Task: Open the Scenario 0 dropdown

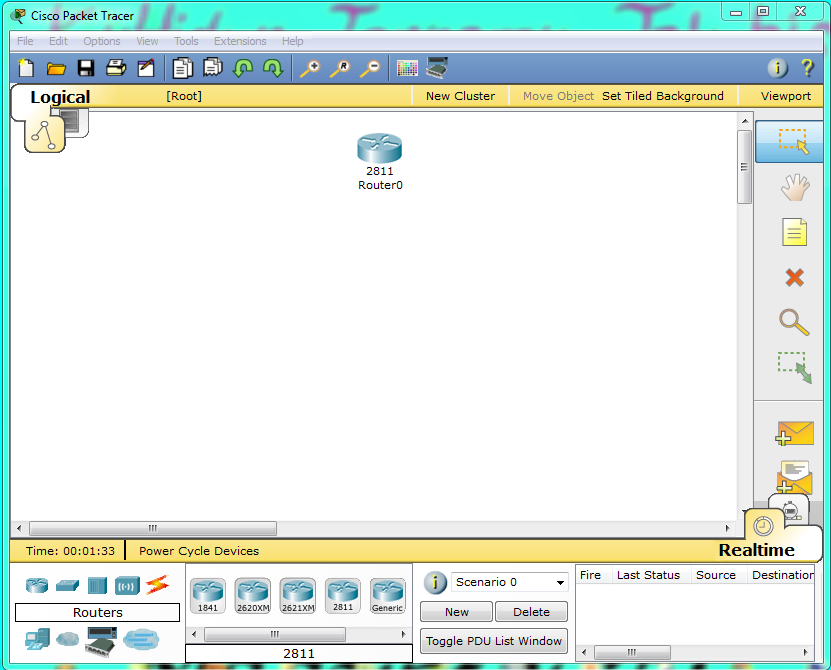Action: 509,582
